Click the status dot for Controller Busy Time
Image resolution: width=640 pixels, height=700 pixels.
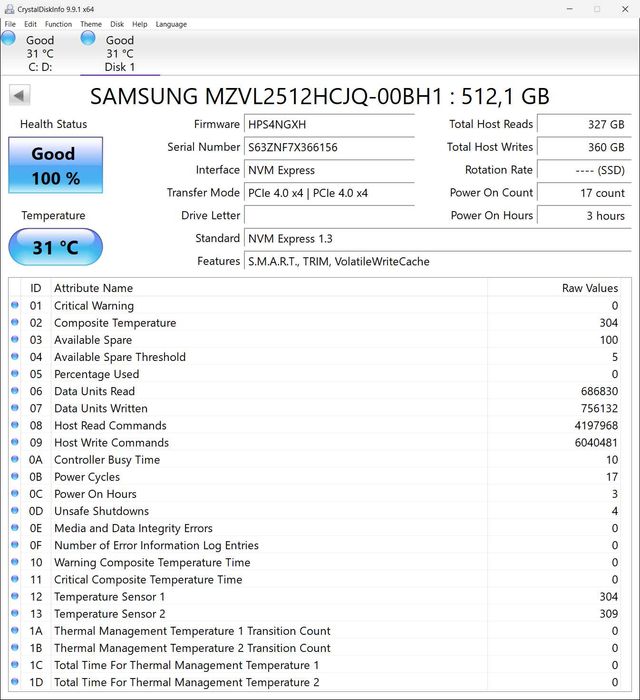click(x=15, y=459)
